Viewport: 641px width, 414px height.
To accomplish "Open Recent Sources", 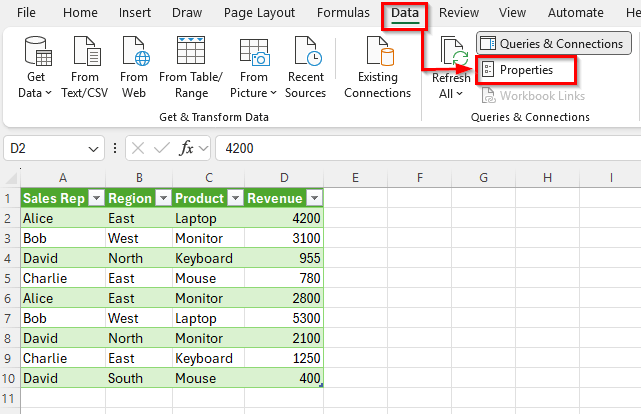I will (305, 52).
